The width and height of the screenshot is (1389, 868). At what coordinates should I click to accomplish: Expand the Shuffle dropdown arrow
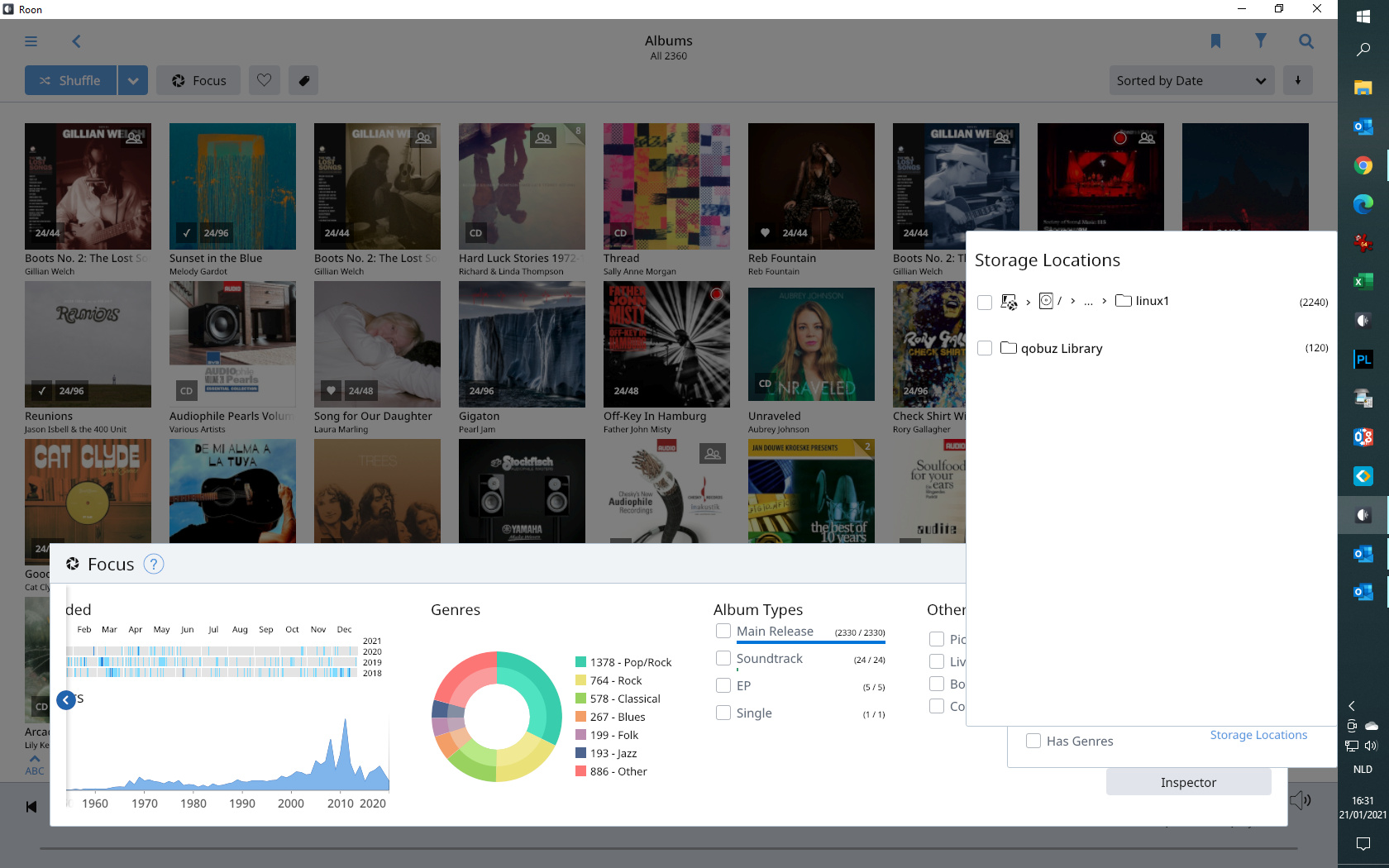coord(133,80)
